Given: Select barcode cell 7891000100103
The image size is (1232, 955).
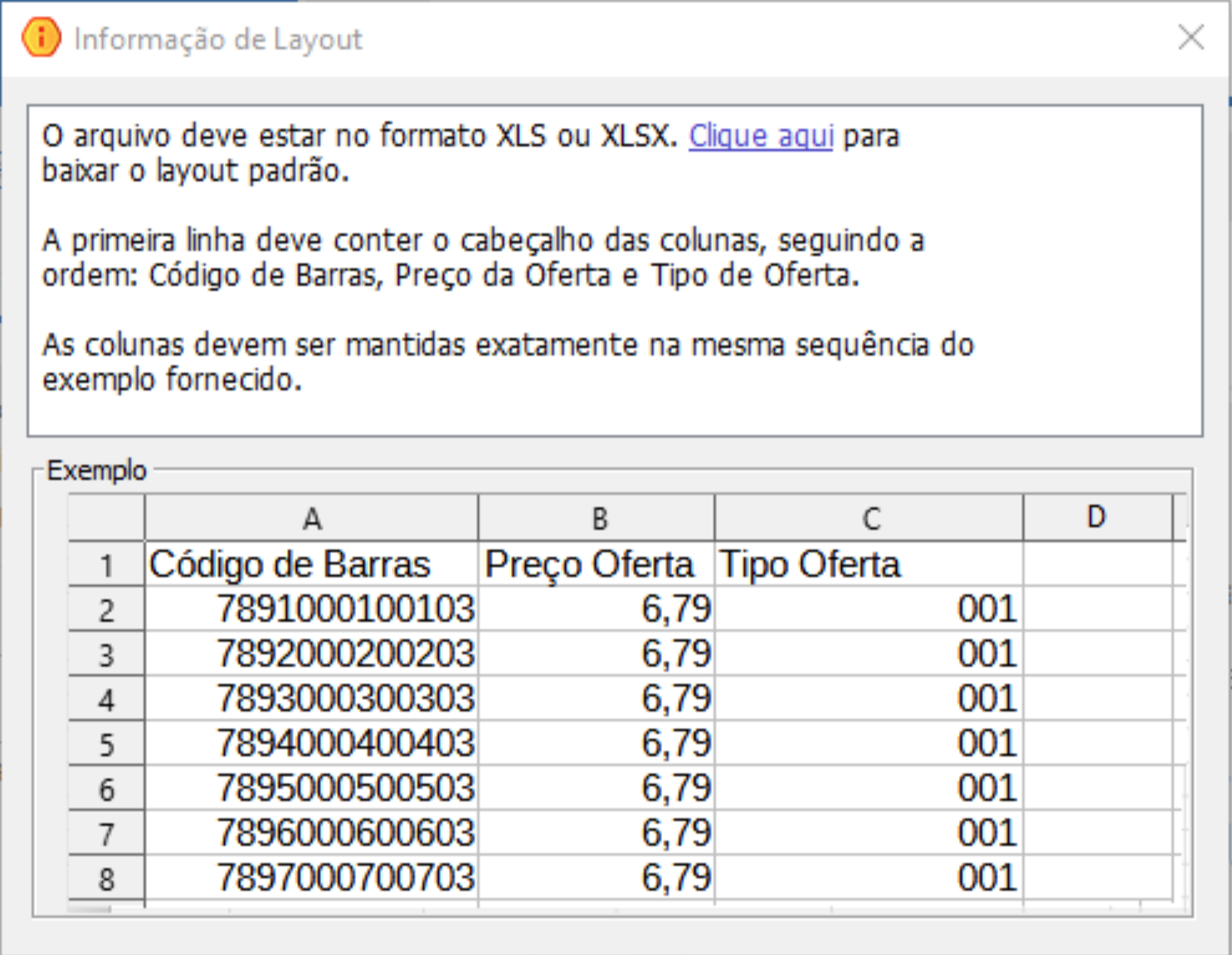Looking at the screenshot, I should click(344, 610).
